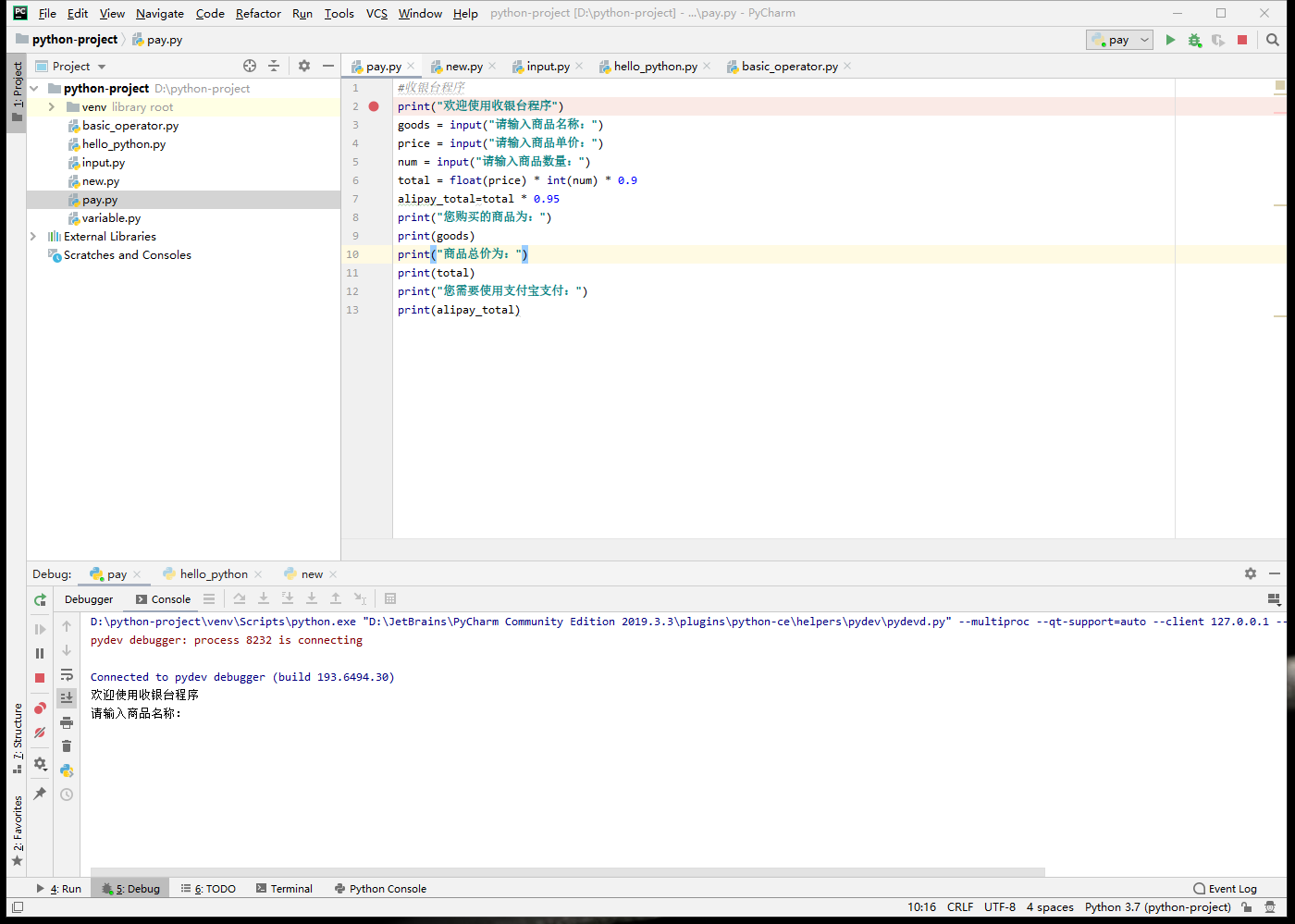Open line separator CRLF selector
The width and height of the screenshot is (1295, 924).
(960, 907)
